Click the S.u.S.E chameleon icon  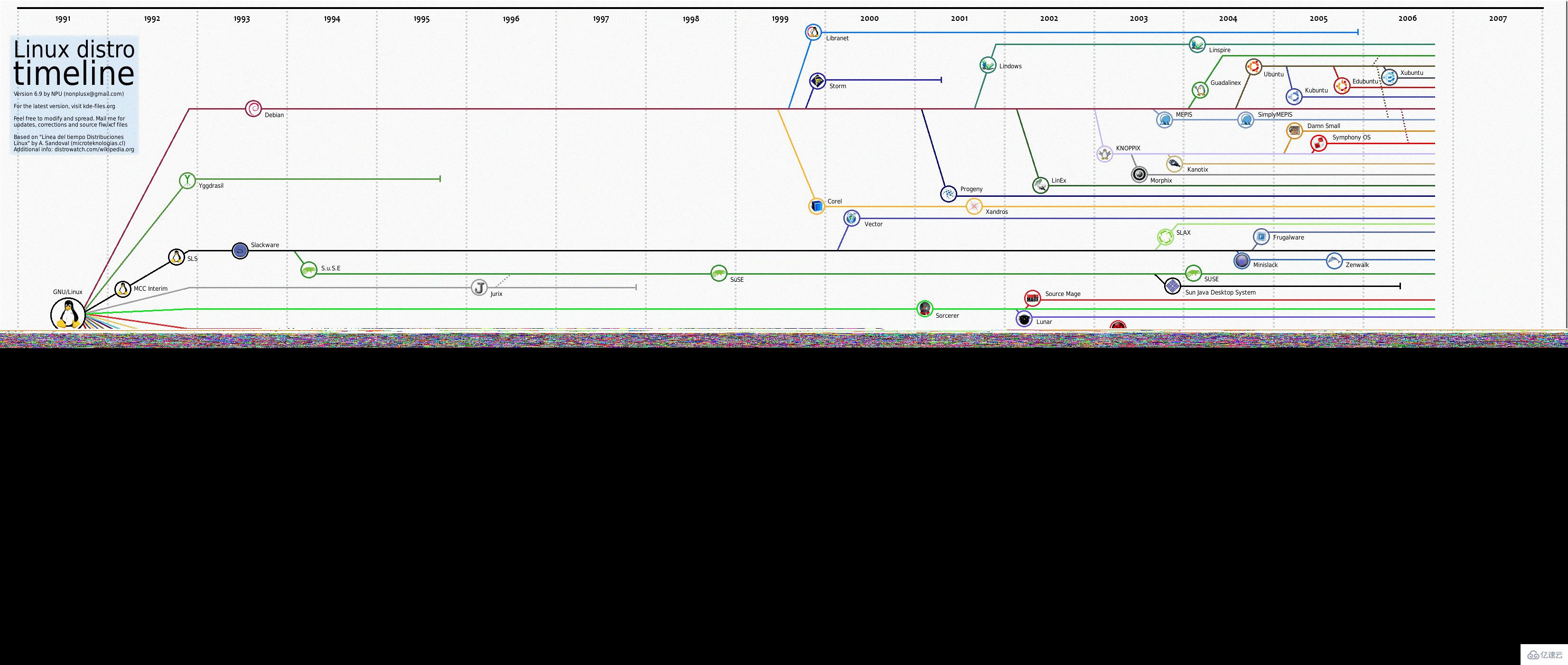[x=309, y=269]
